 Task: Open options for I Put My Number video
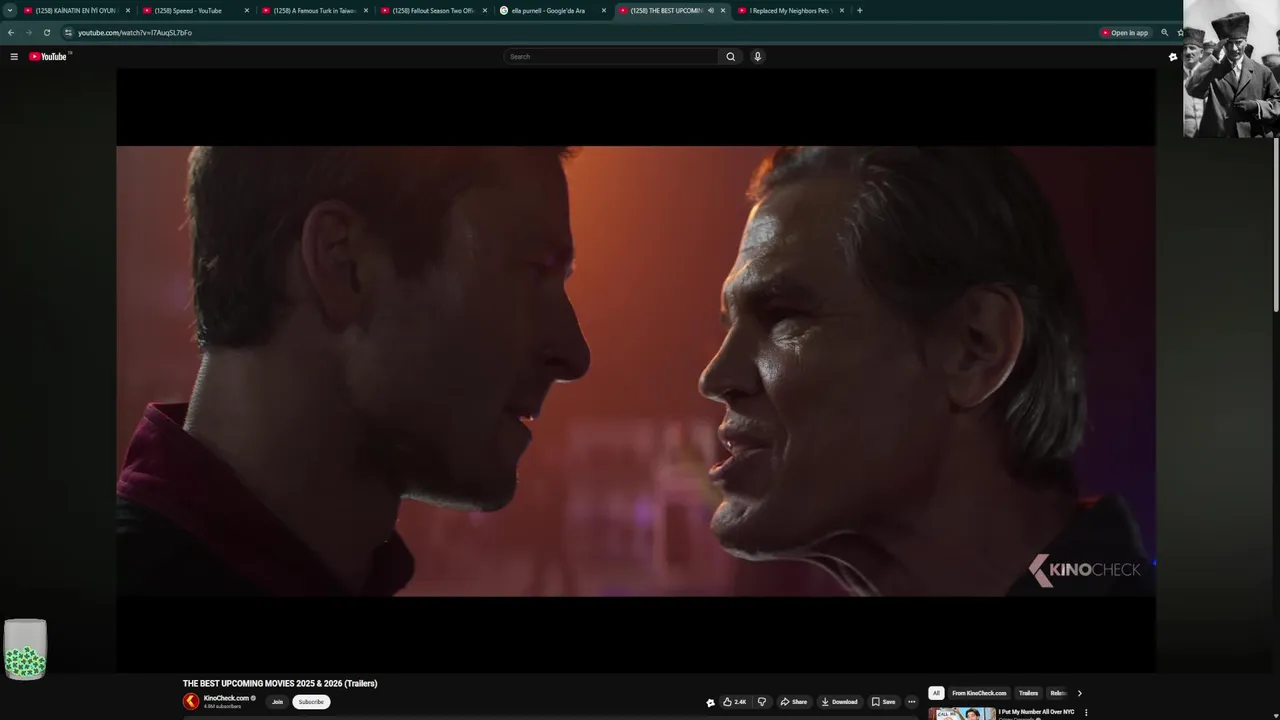coord(1086,713)
